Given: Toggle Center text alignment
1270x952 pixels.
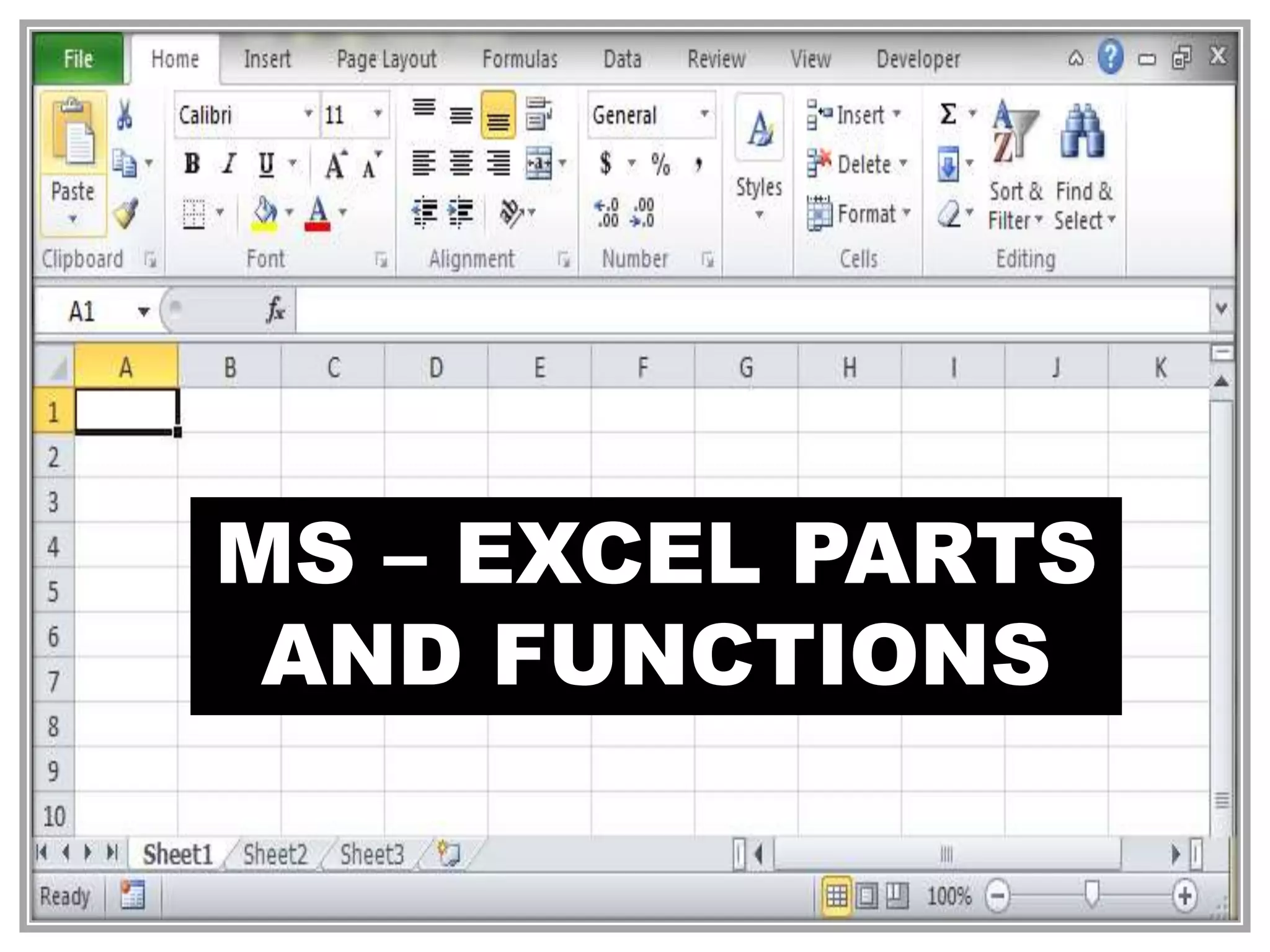Looking at the screenshot, I should click(461, 164).
